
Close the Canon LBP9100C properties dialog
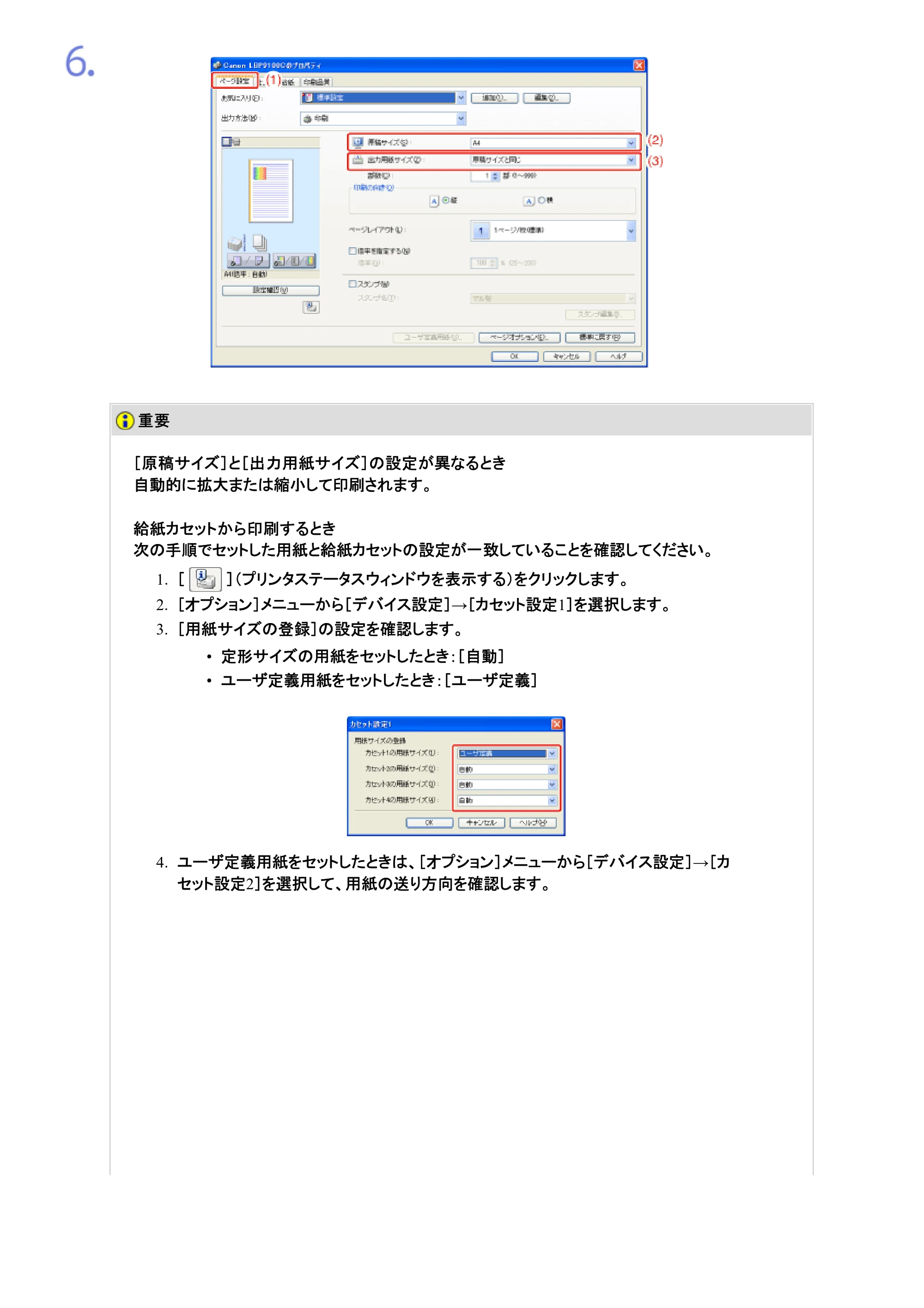(639, 66)
